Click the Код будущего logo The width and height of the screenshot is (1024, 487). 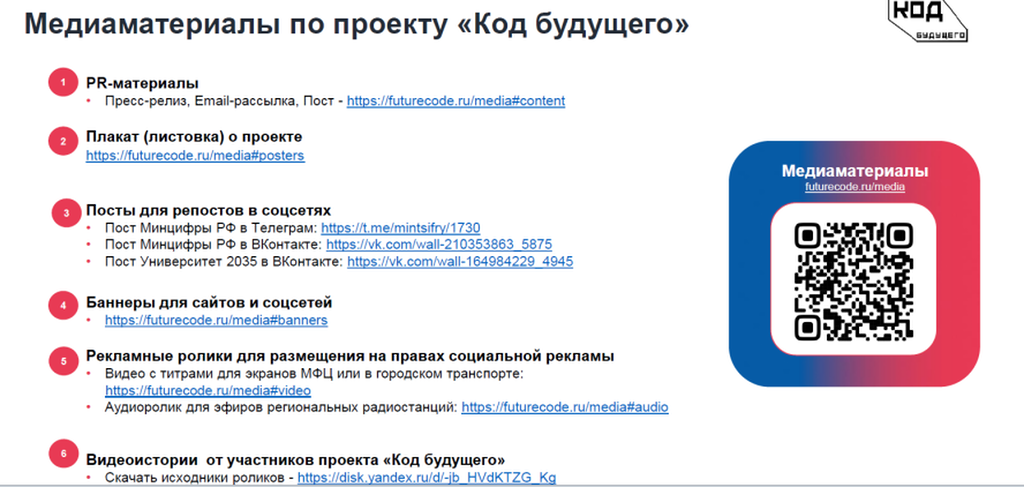coord(929,20)
